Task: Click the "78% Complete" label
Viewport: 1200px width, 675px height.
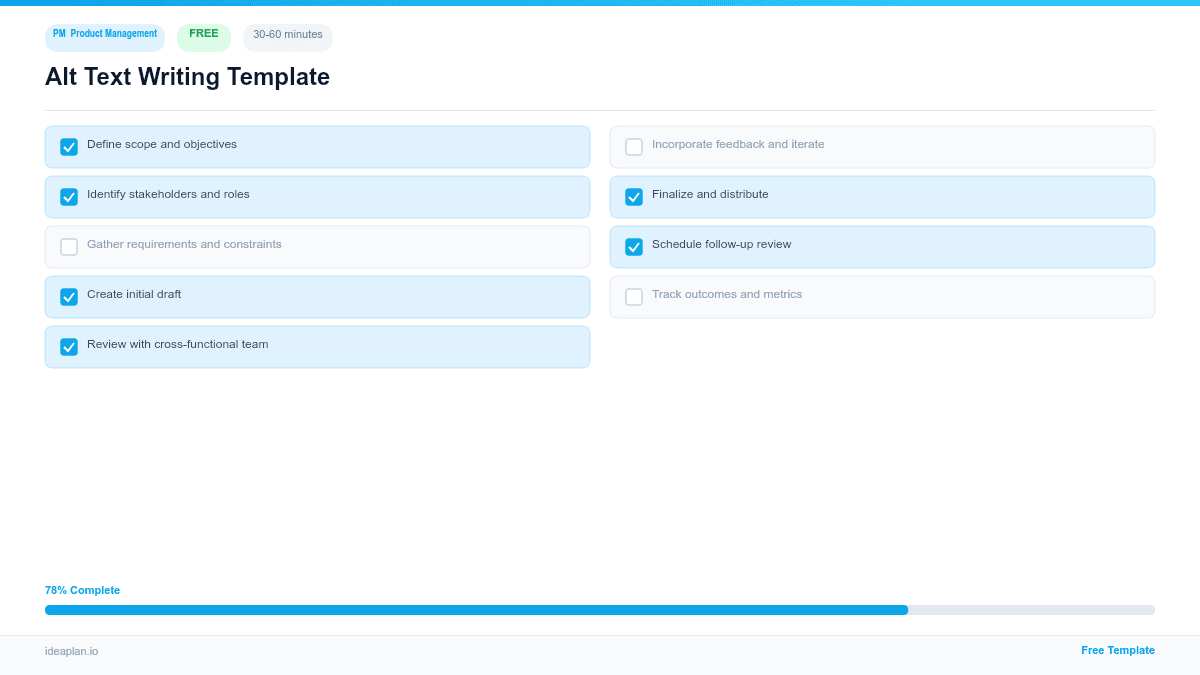Action: 82,590
